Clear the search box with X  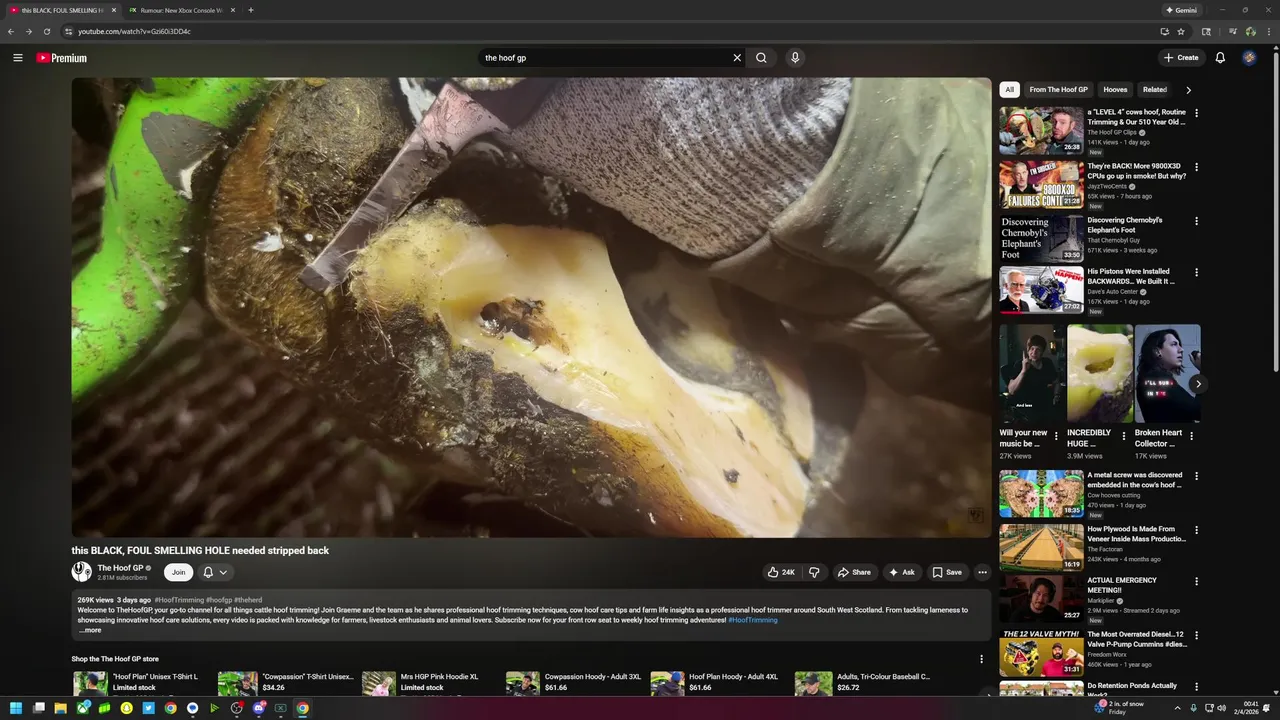pos(737,58)
